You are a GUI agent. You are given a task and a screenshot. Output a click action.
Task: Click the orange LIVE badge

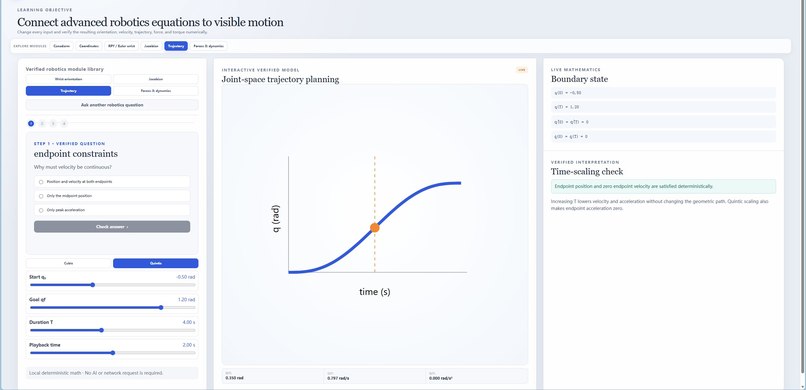522,70
